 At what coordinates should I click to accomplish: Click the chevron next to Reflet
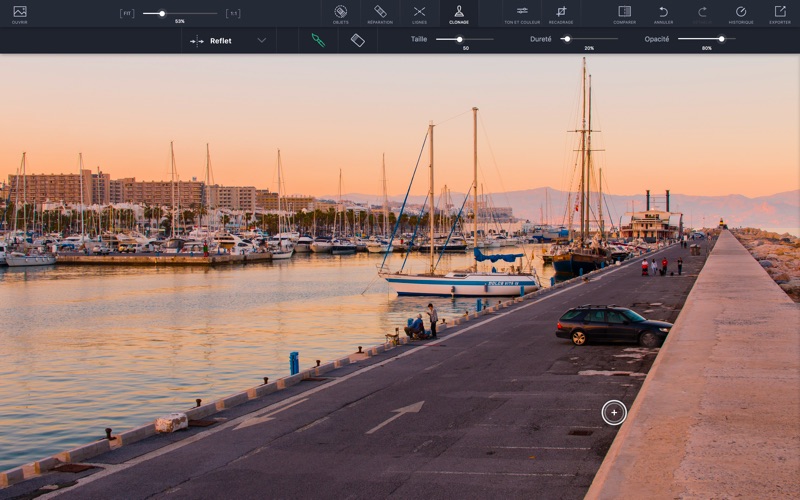(x=262, y=41)
